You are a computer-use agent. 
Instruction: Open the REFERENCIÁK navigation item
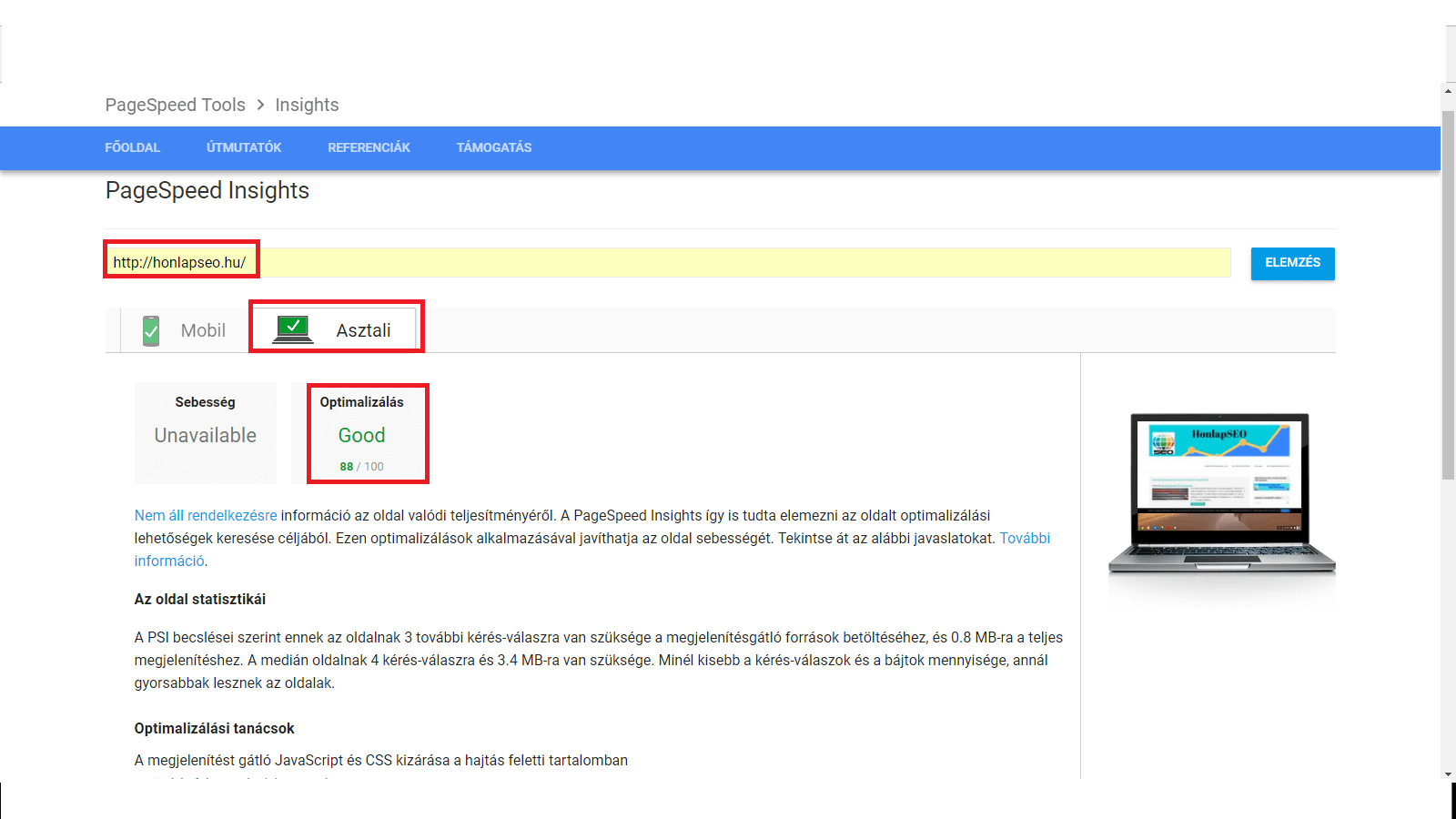pos(369,147)
